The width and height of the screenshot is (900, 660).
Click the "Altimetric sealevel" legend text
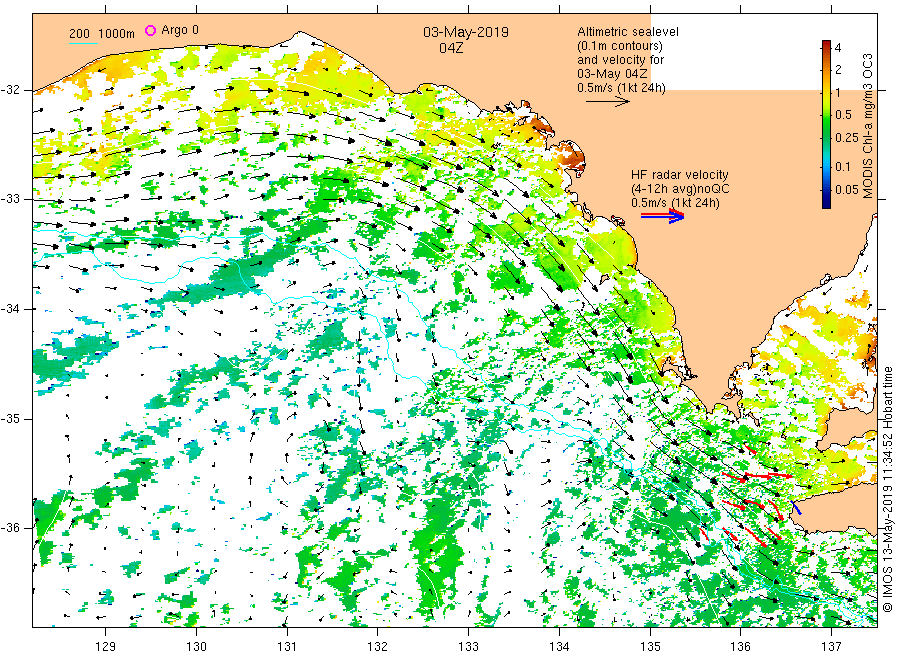628,32
